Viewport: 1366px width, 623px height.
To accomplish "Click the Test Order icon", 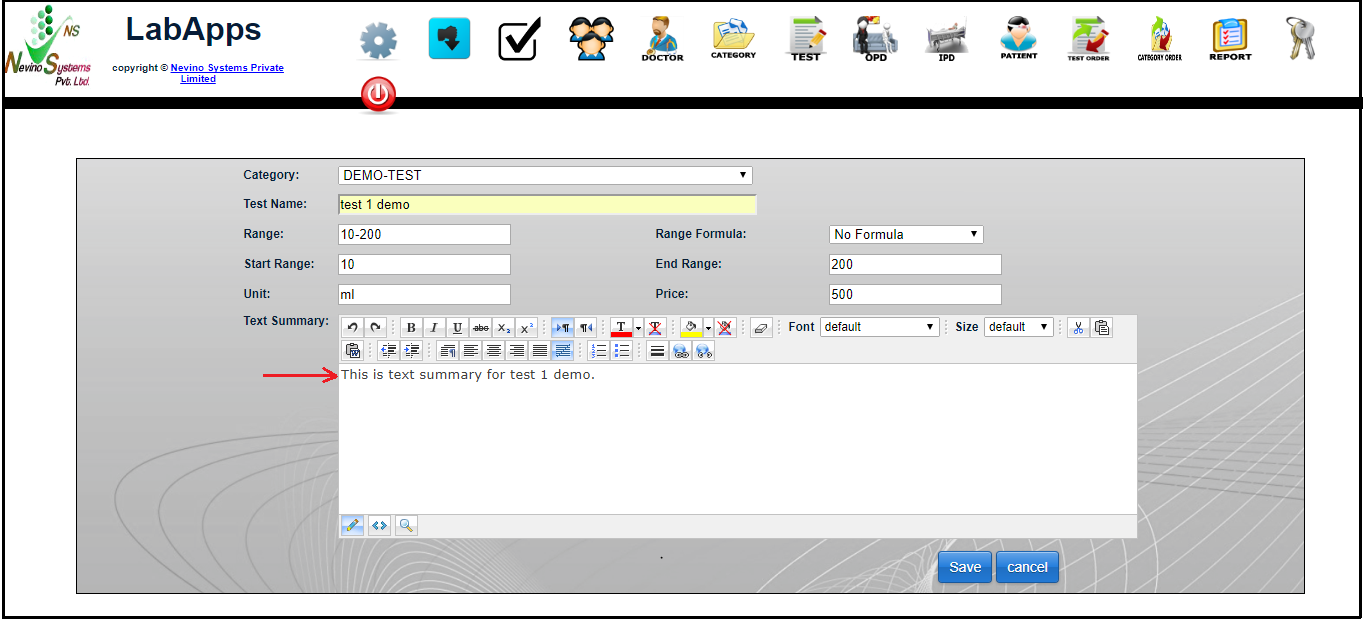I will click(x=1088, y=39).
